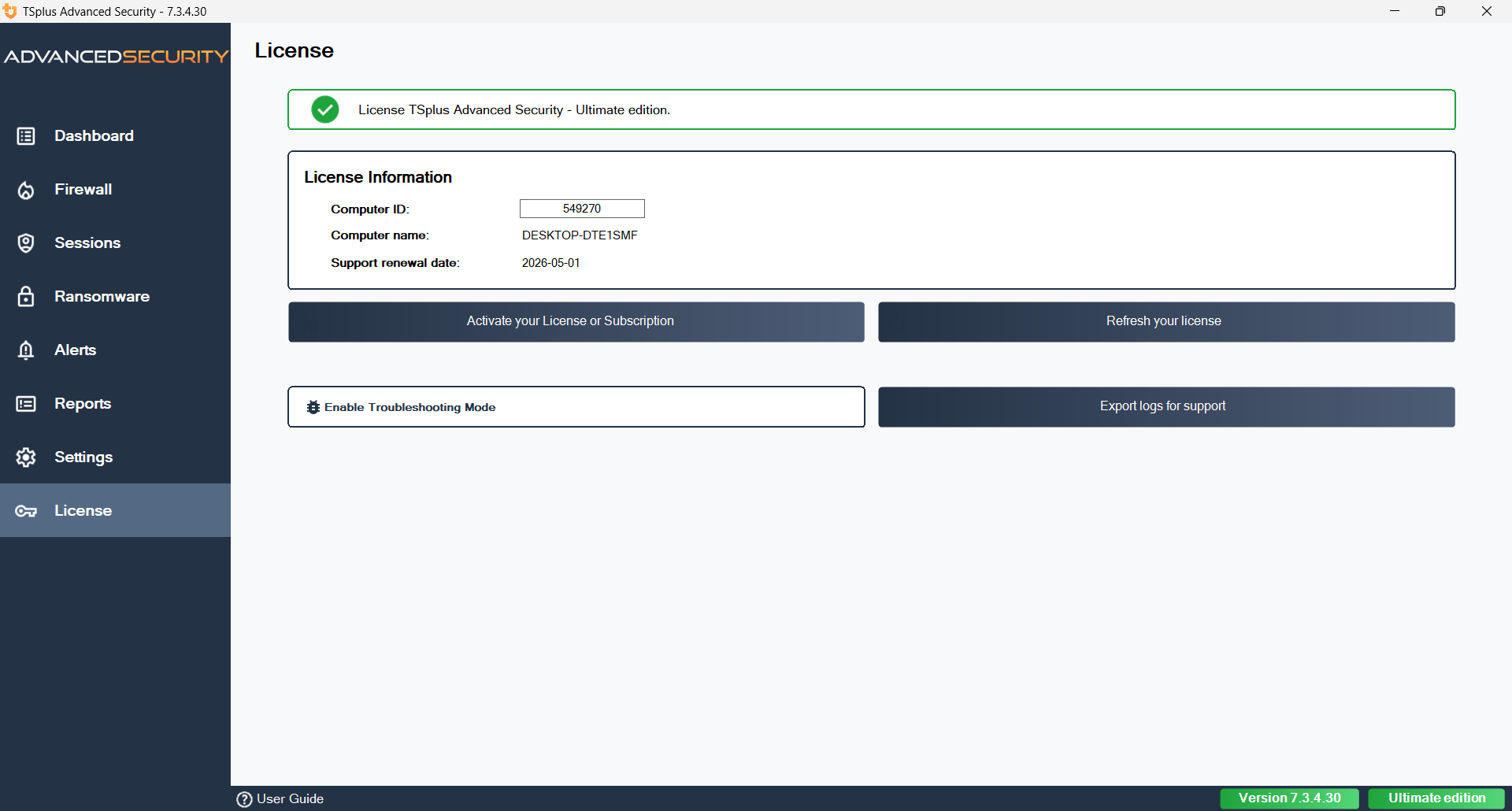The width and height of the screenshot is (1512, 811).
Task: Go to the Firewall page
Action: [115, 190]
